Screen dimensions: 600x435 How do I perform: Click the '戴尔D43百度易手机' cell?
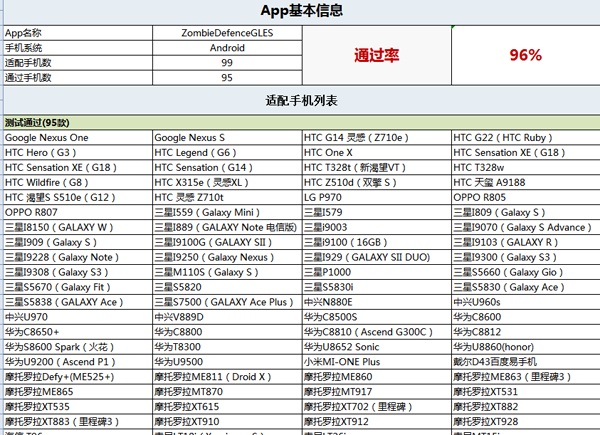point(526,362)
